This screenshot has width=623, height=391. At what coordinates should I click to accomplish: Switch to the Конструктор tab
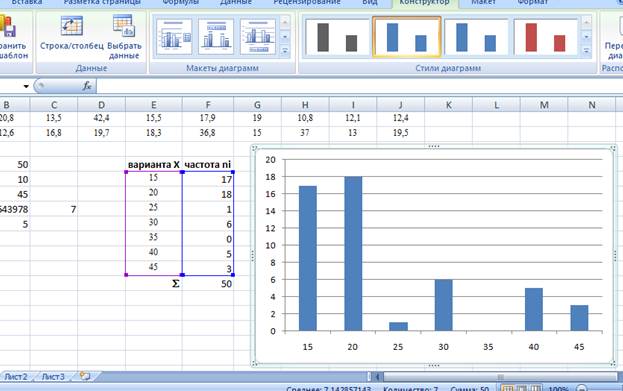point(424,2)
